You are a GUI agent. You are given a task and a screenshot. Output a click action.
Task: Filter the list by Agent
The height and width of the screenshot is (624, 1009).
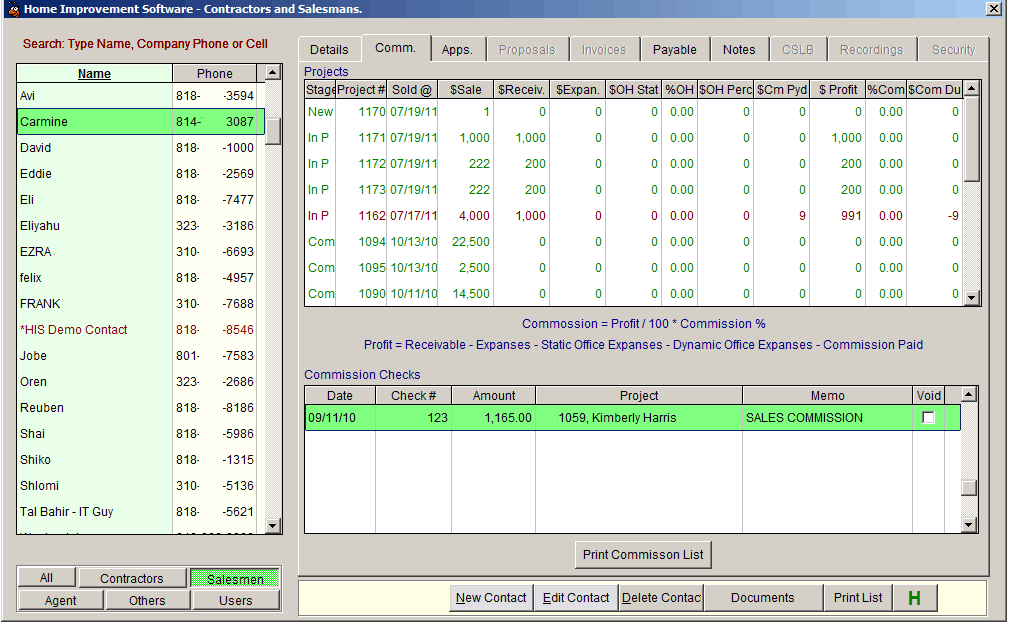point(60,600)
